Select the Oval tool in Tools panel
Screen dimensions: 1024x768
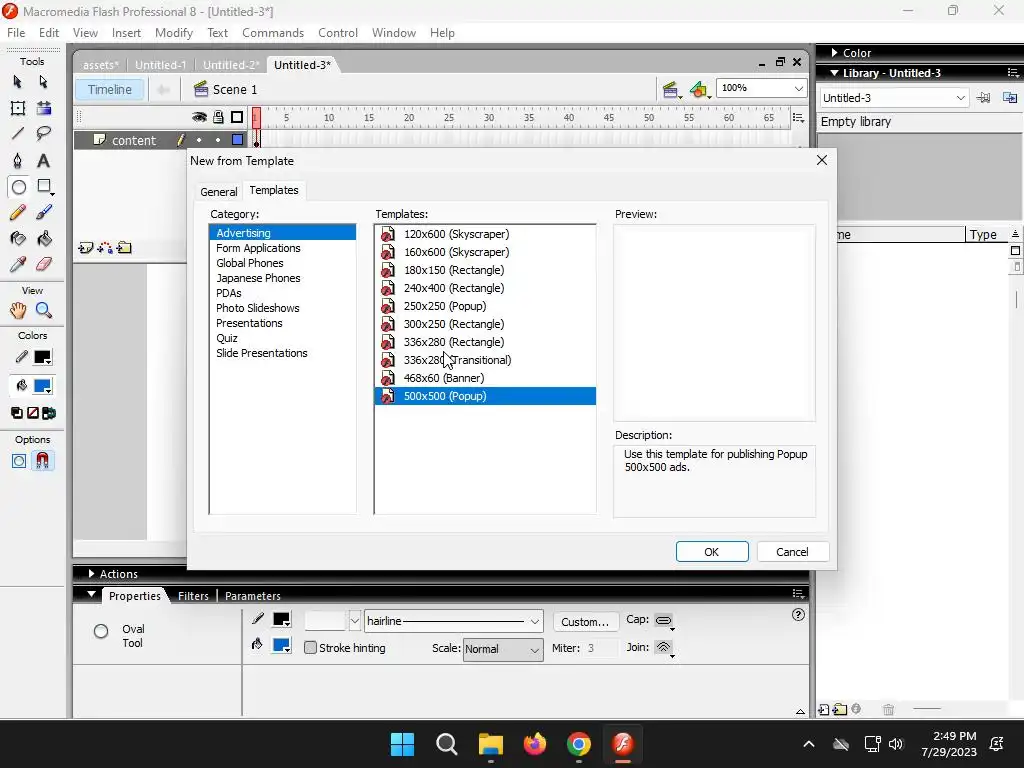[x=18, y=187]
